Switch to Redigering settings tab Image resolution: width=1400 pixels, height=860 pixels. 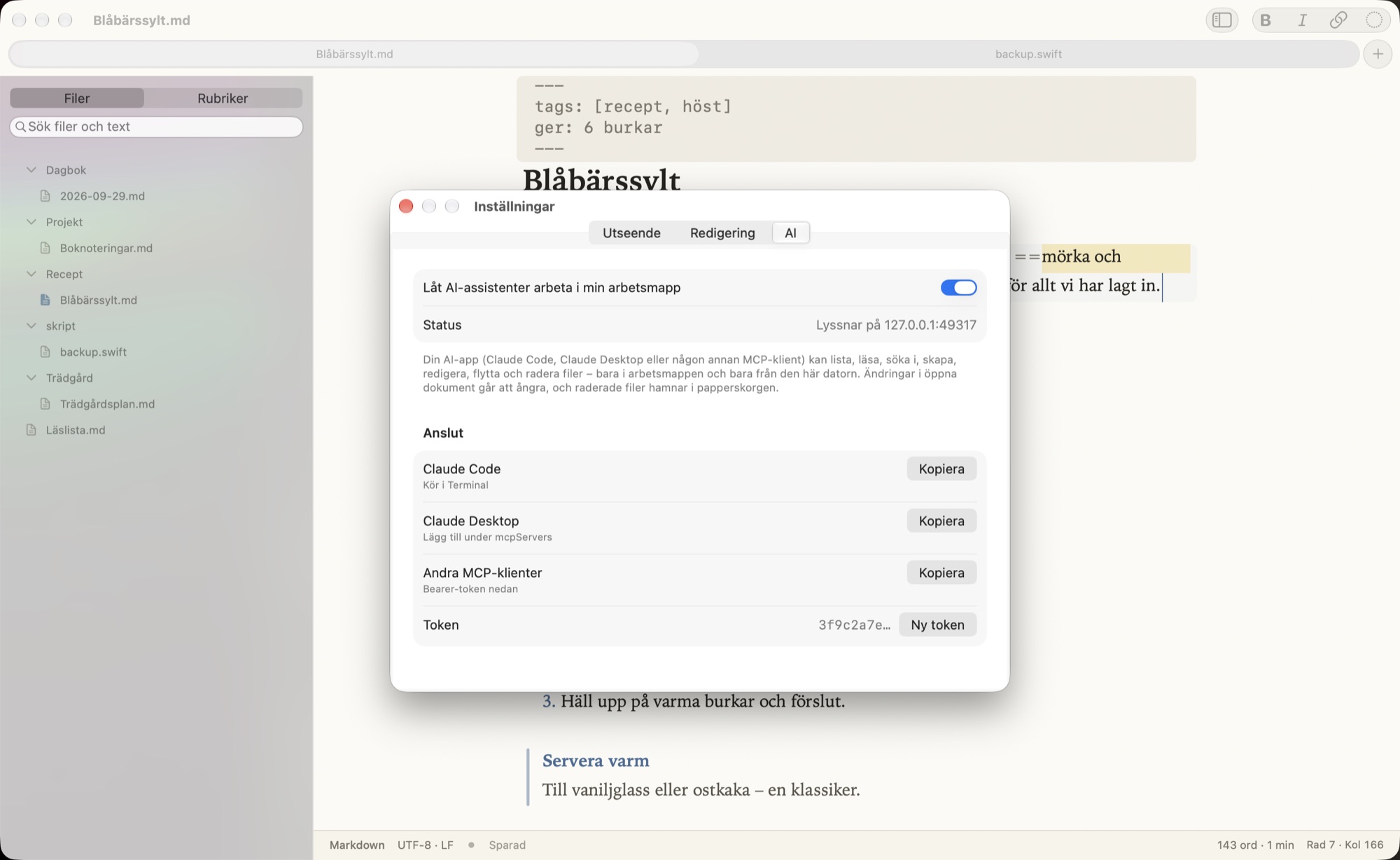tap(722, 233)
